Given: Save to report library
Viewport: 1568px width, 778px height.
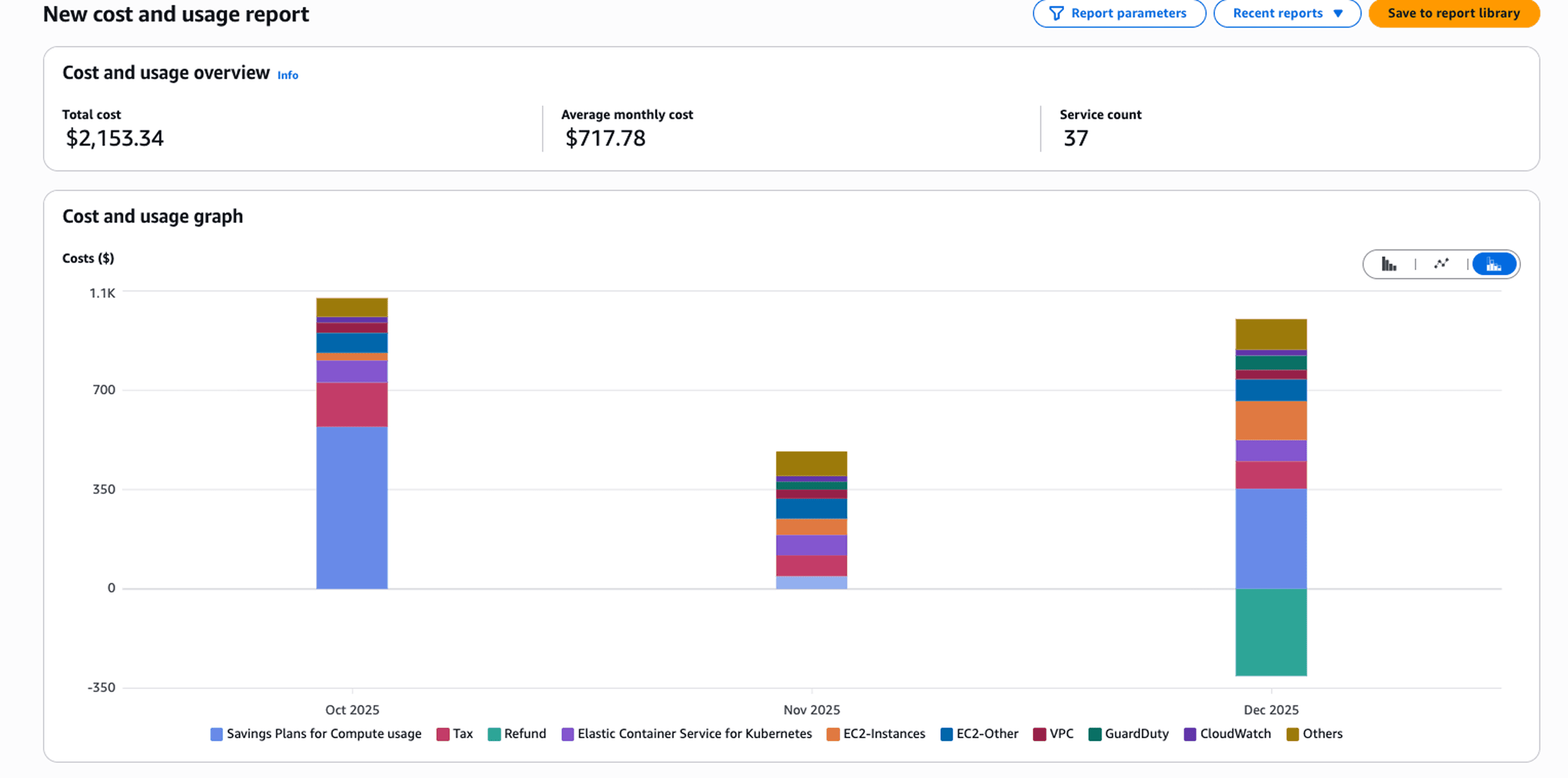Looking at the screenshot, I should click(x=1454, y=14).
